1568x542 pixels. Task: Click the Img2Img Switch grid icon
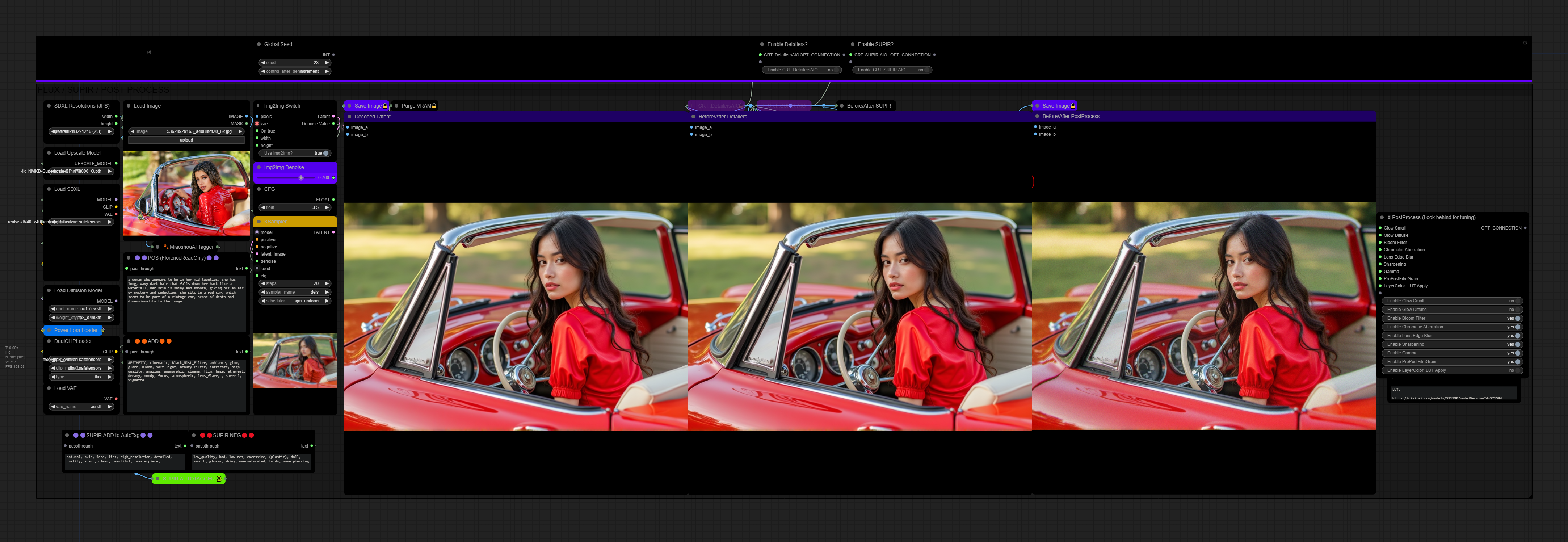pyautogui.click(x=259, y=106)
